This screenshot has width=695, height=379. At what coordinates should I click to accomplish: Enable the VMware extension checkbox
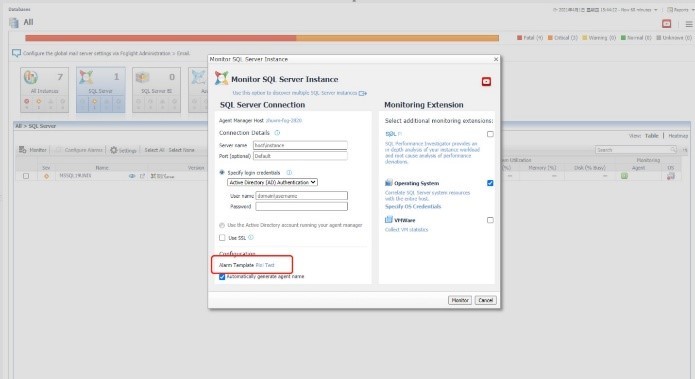click(490, 220)
